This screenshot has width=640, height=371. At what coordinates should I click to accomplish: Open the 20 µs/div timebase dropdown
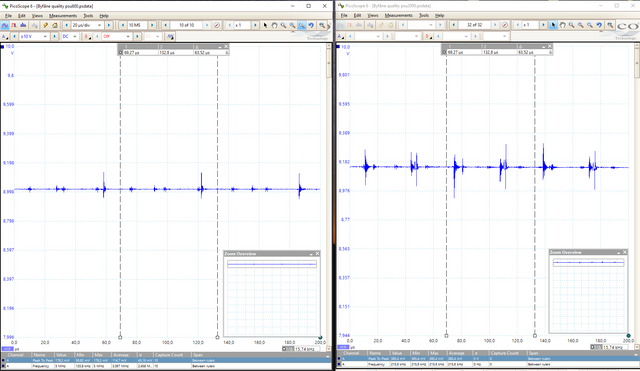point(99,25)
